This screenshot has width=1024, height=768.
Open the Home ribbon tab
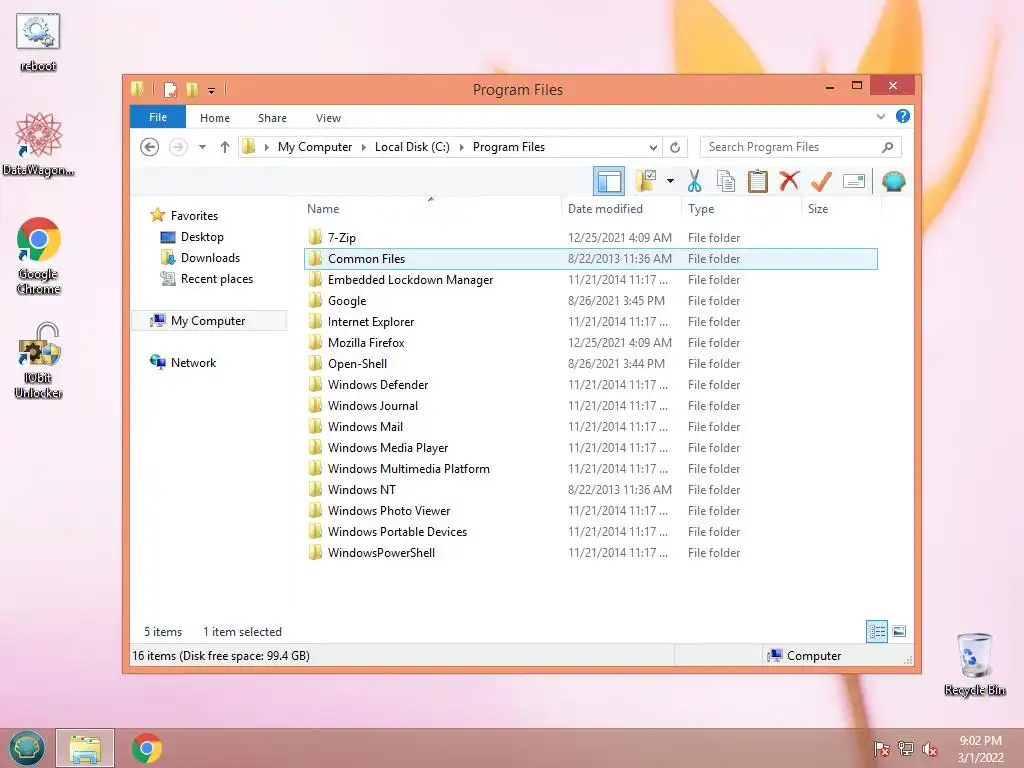(215, 118)
